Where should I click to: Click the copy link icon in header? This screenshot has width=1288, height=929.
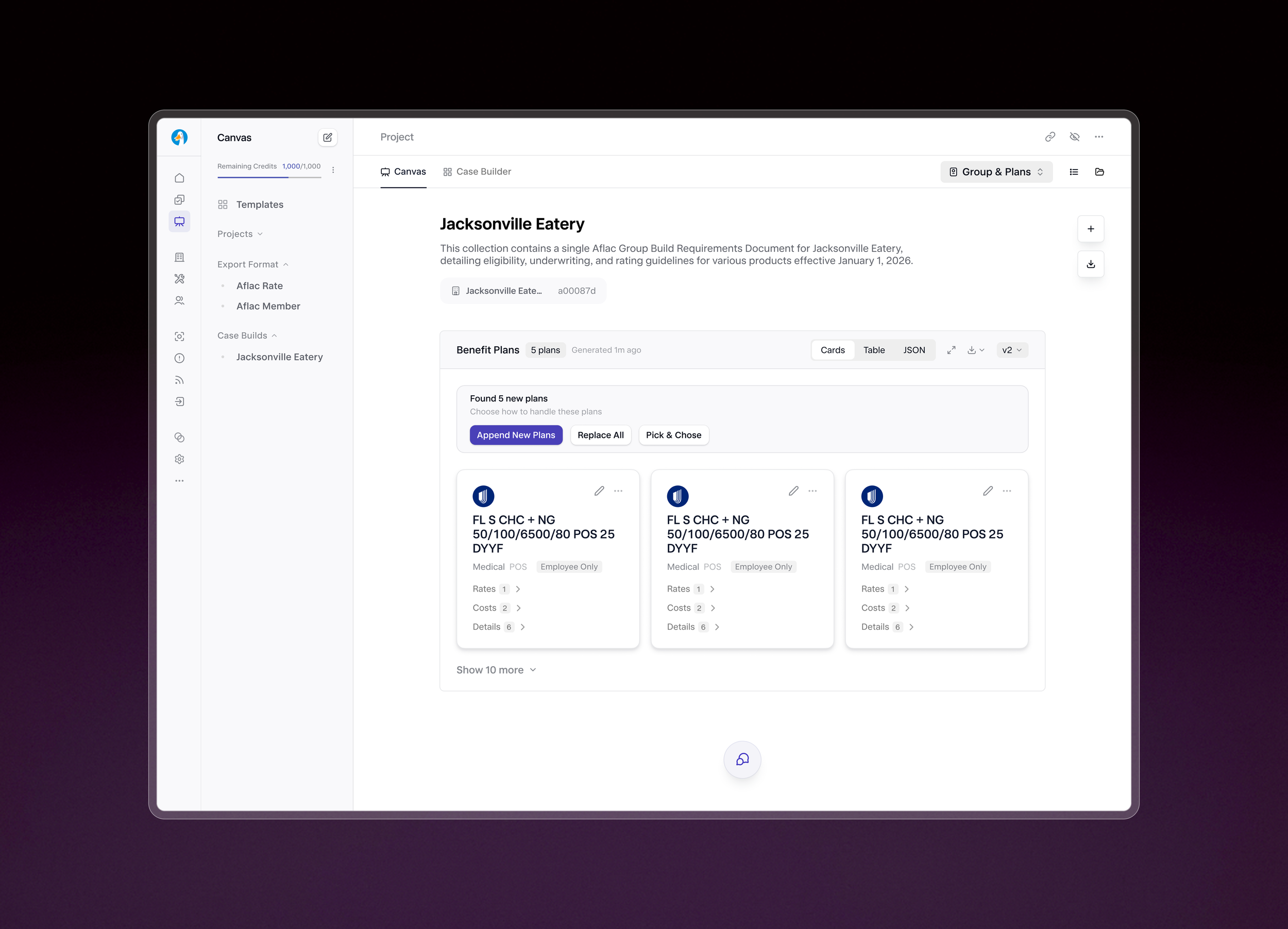pyautogui.click(x=1050, y=137)
